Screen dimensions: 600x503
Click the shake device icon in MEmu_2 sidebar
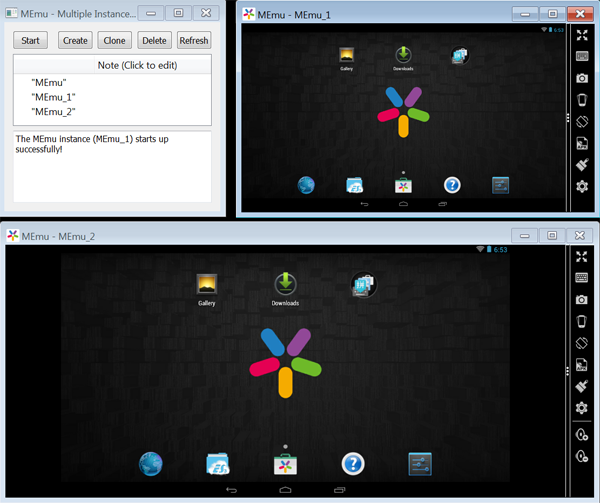click(x=582, y=321)
